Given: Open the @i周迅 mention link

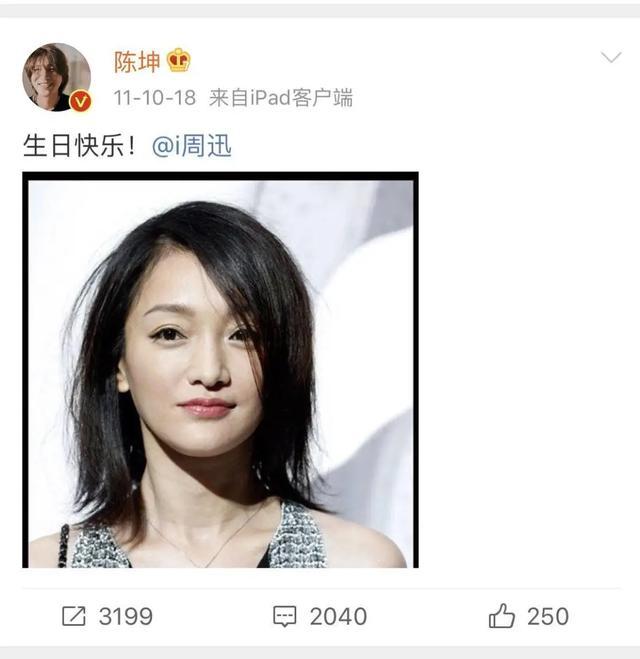Looking at the screenshot, I should 192,146.
